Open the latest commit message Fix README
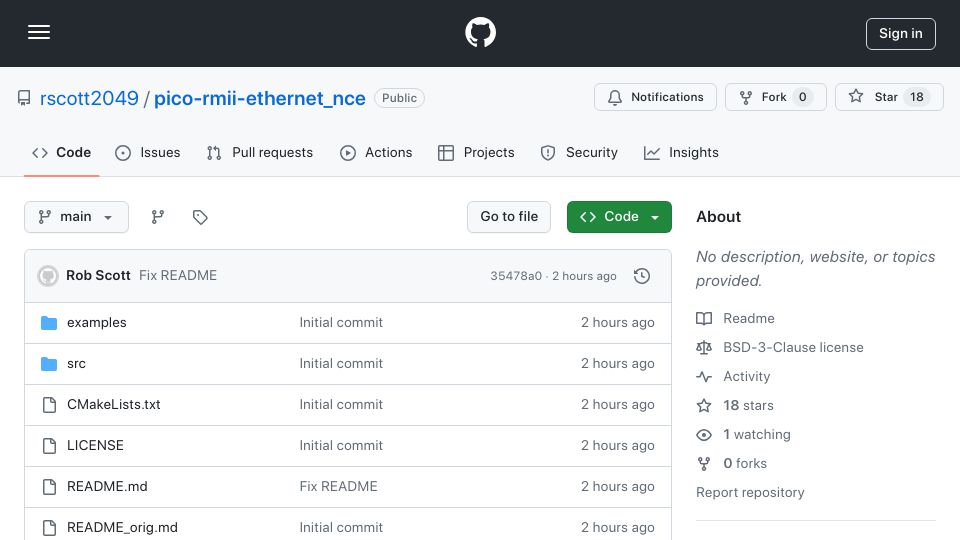This screenshot has width=960, height=540. pyautogui.click(x=178, y=276)
